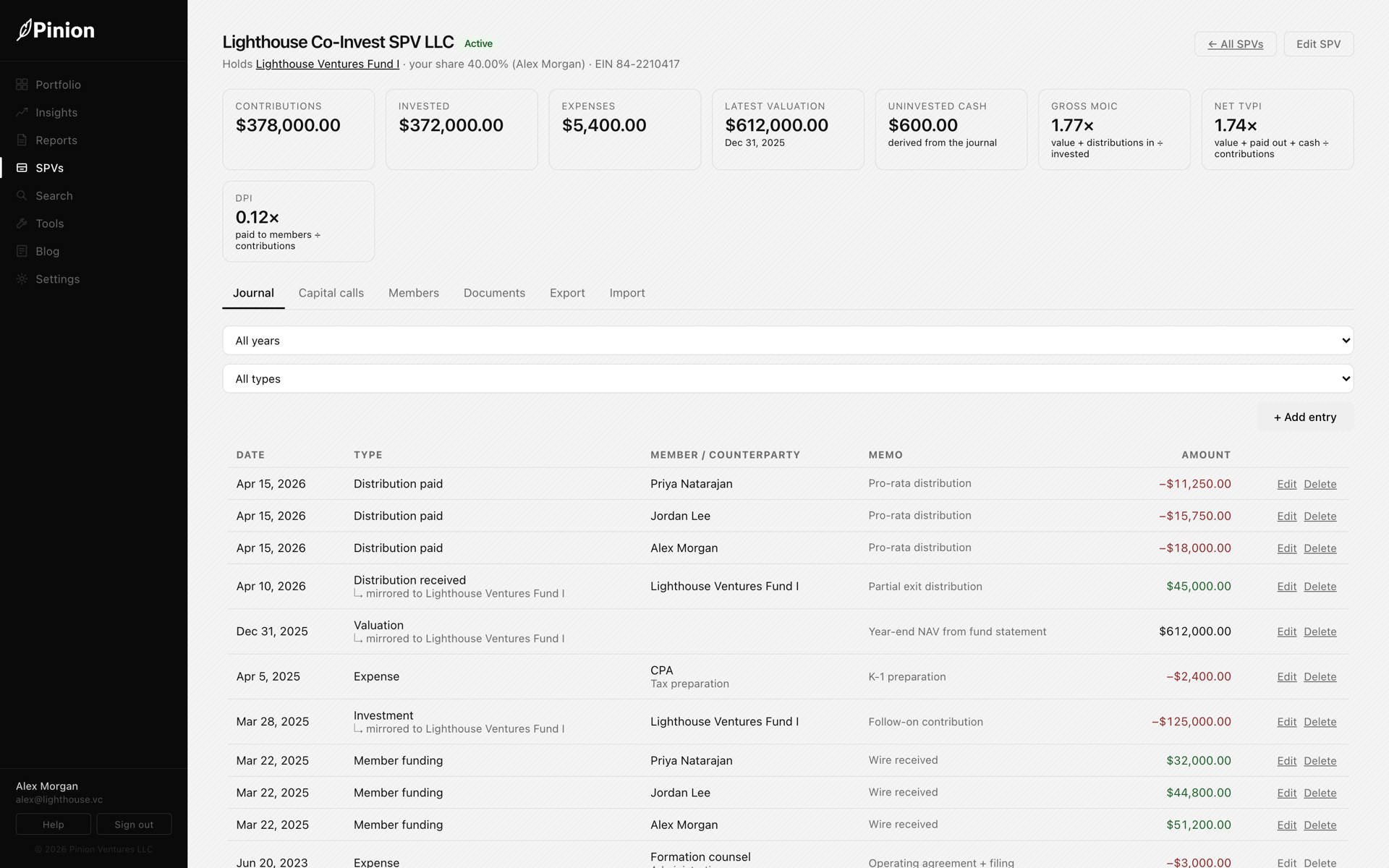Edit the Apr 10 distribution received entry
Viewport: 1389px width, 868px height.
point(1286,587)
